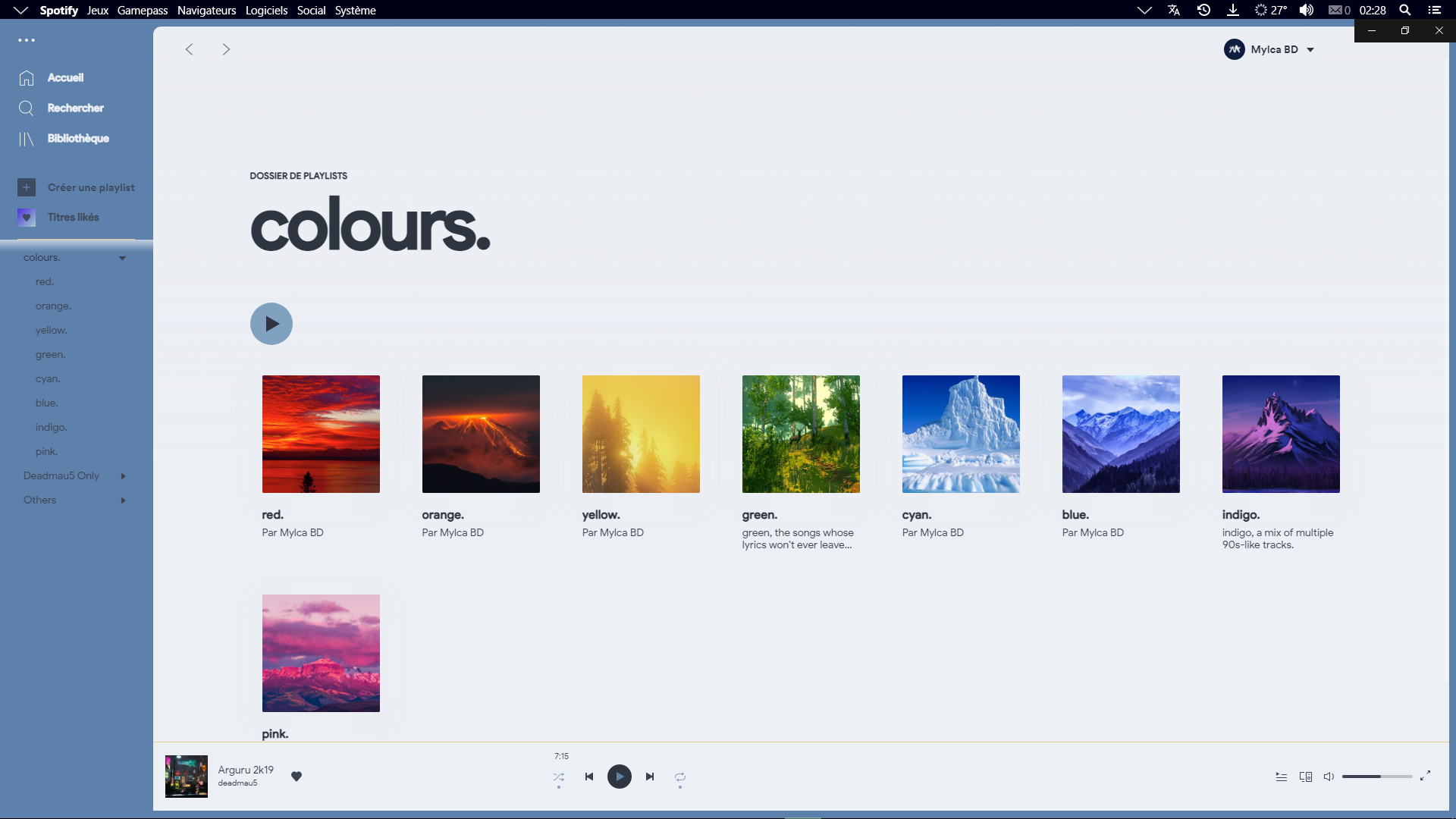Expand the Deadmau5 Only folder

pos(123,476)
